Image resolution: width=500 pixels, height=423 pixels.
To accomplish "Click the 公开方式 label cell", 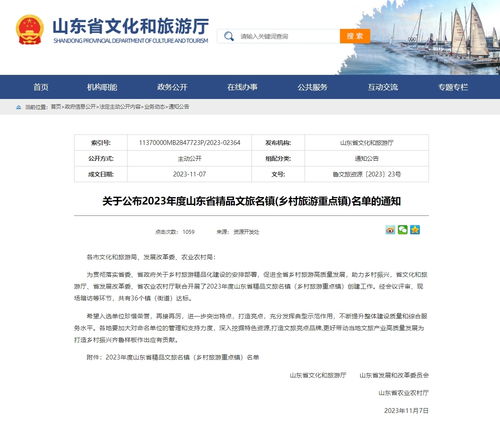I will [101, 158].
